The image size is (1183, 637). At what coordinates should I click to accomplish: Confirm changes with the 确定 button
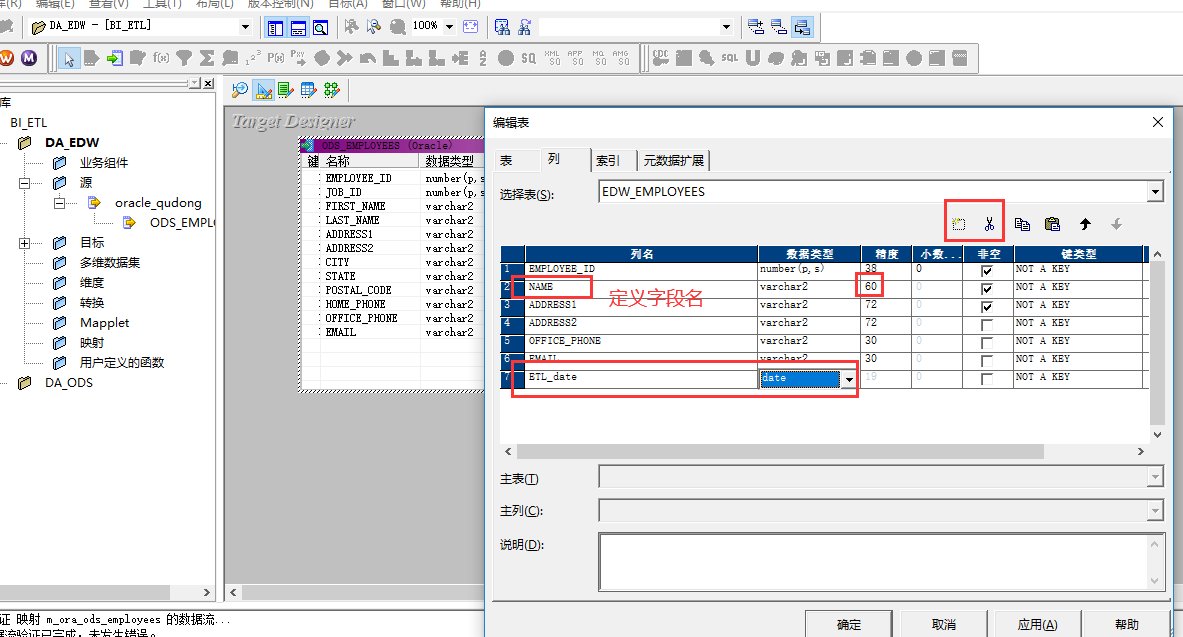847,624
